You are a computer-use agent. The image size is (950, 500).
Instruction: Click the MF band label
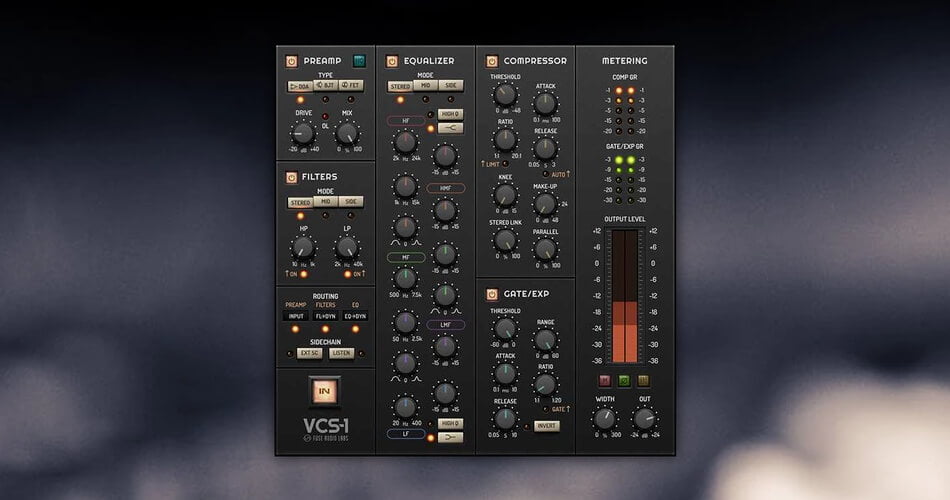tap(406, 258)
